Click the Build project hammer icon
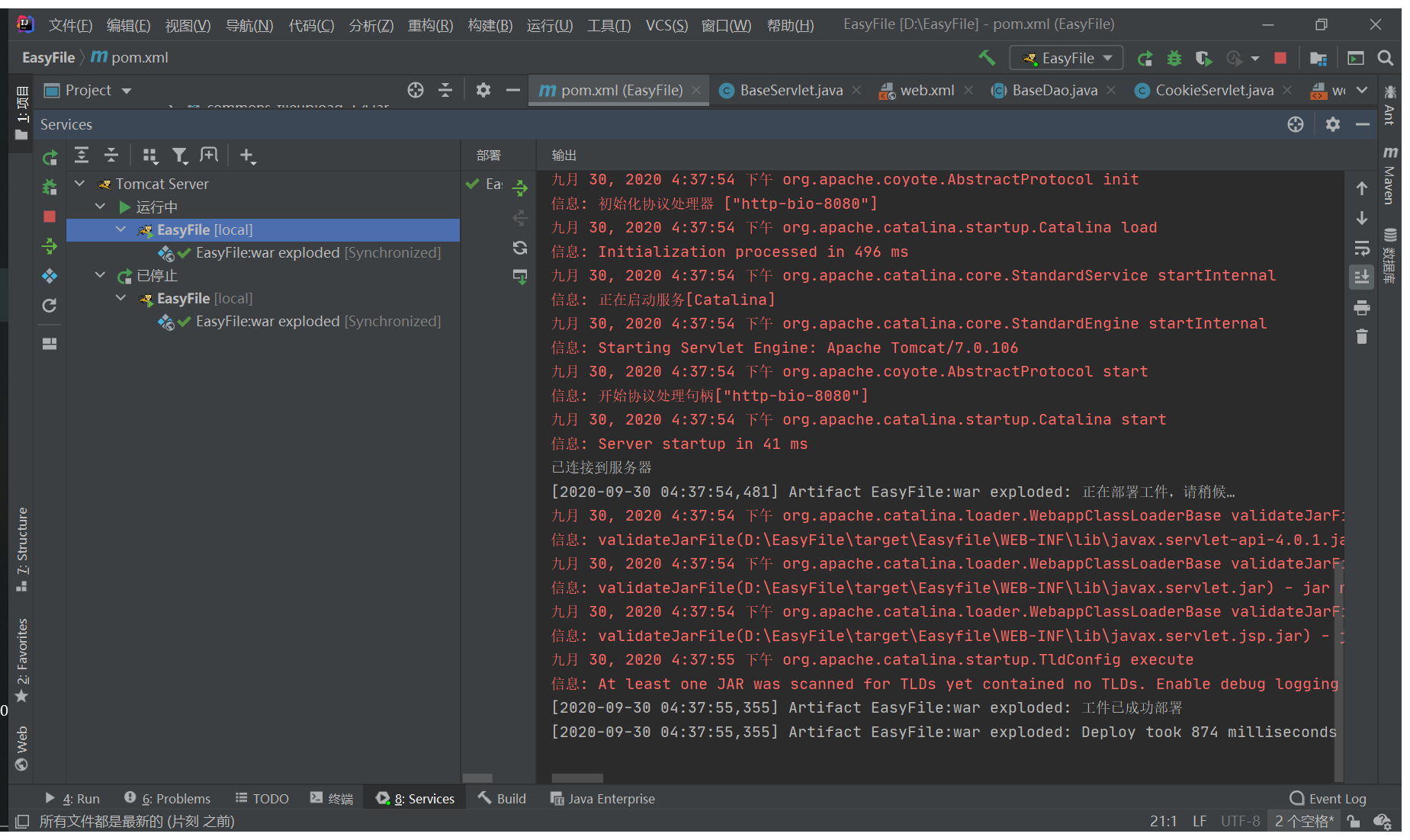This screenshot has width=1410, height=840. click(x=987, y=58)
